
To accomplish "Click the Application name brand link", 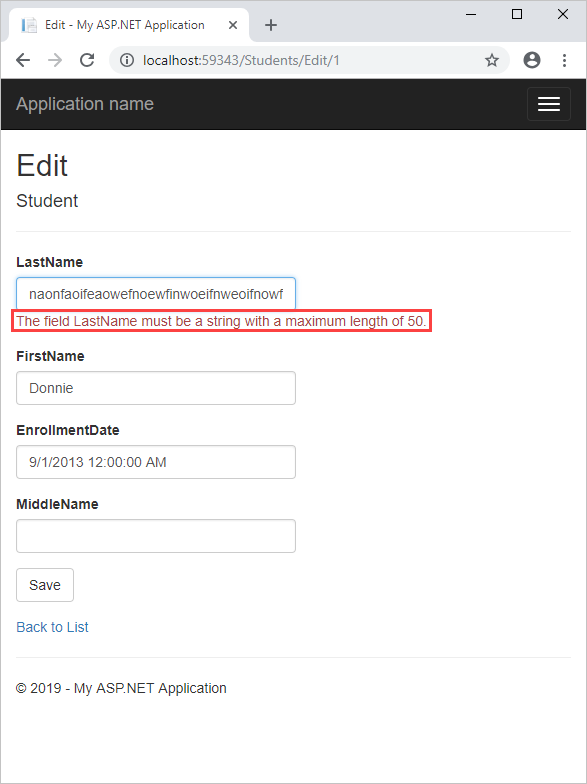I will pos(85,104).
